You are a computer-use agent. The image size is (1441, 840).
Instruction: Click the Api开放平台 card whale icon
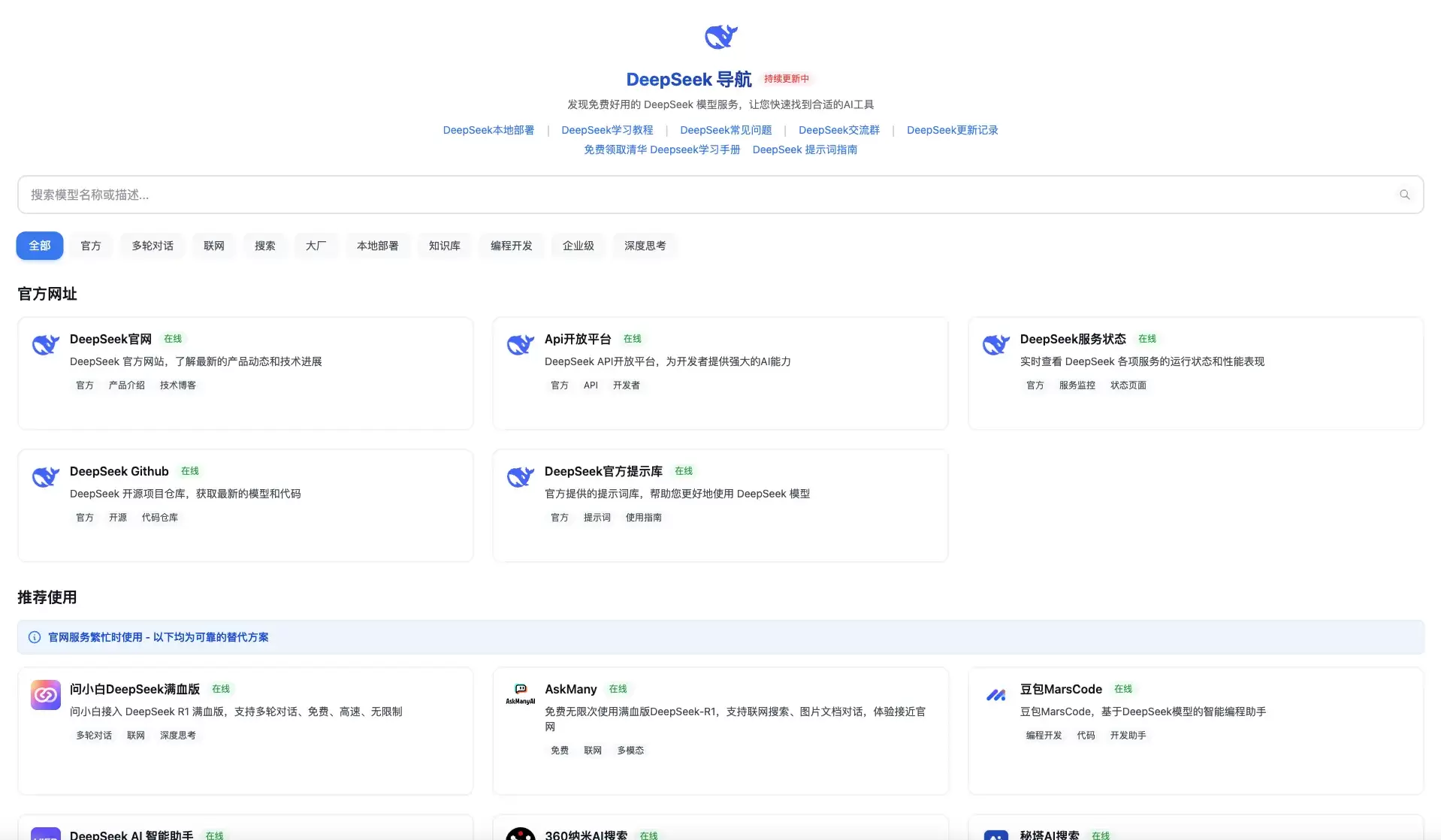tap(520, 344)
